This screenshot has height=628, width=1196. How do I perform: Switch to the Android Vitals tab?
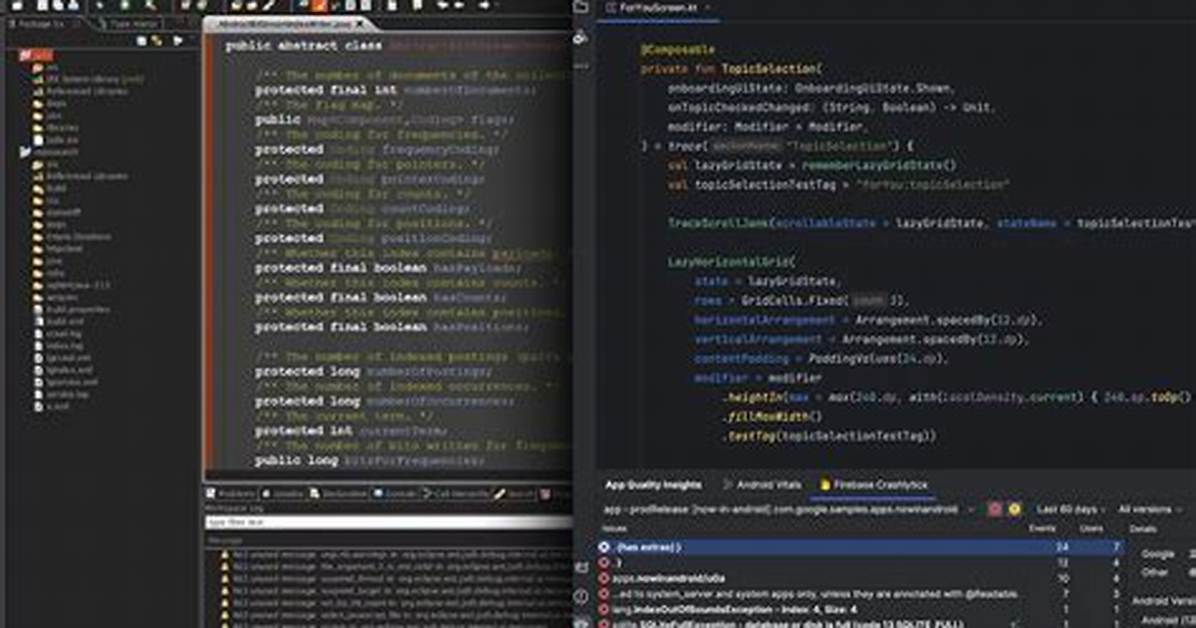[x=762, y=485]
